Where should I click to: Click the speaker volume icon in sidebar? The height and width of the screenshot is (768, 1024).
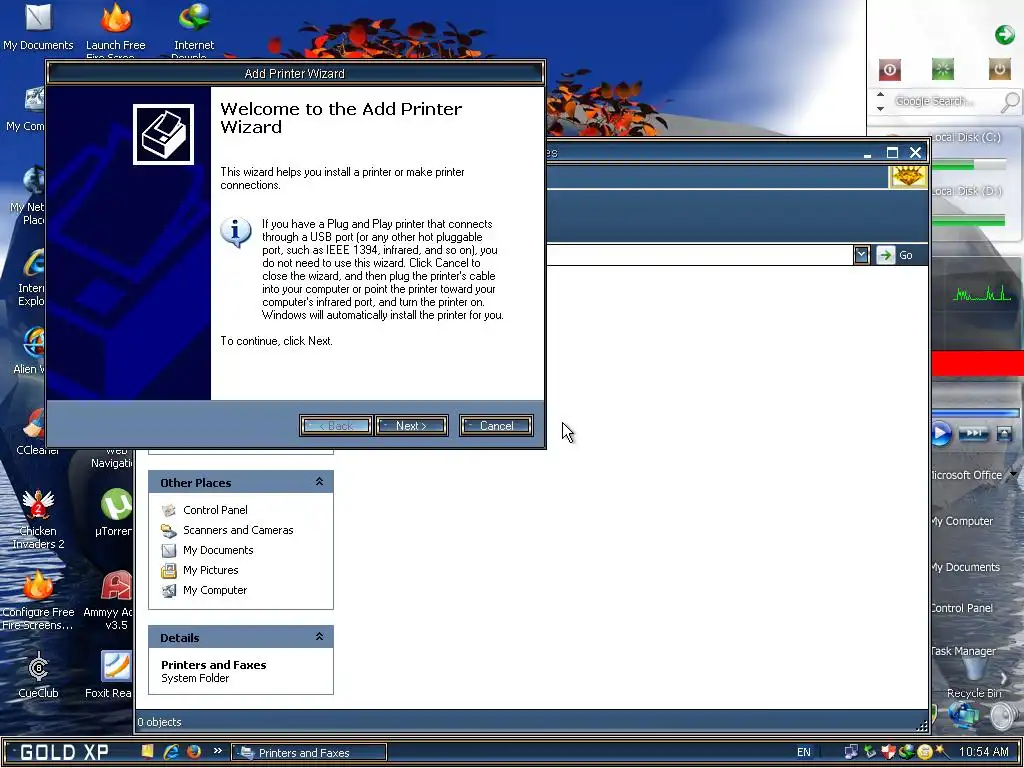click(1005, 716)
